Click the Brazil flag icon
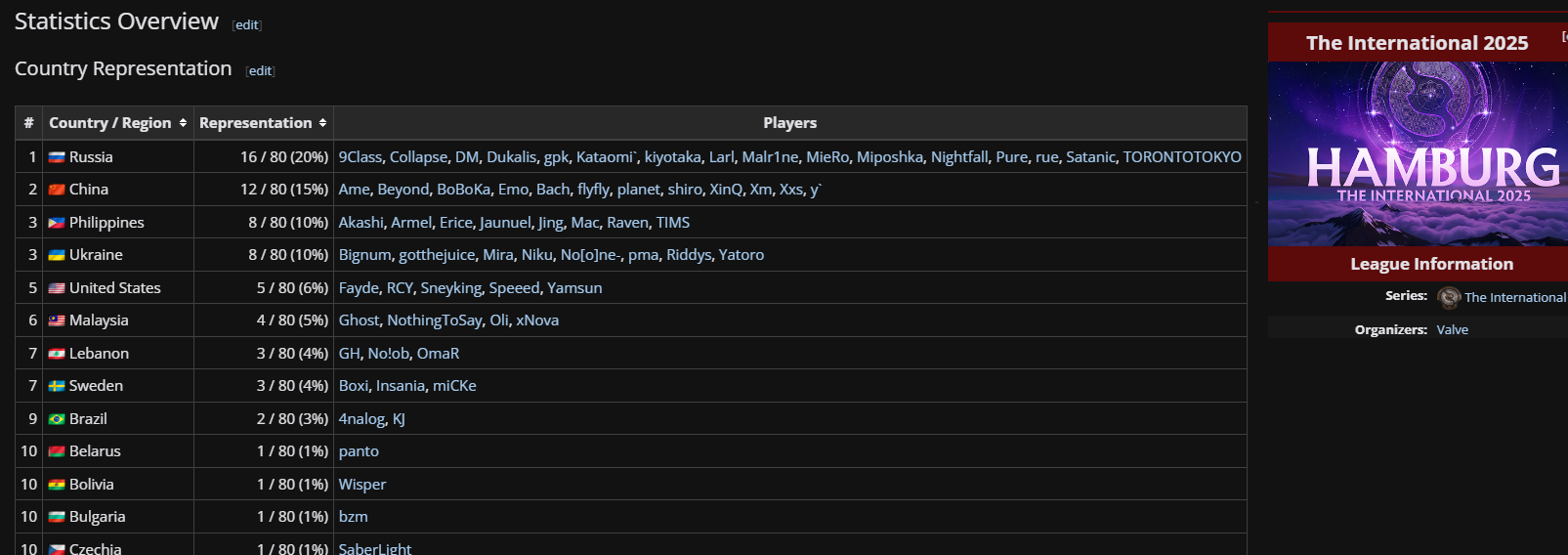The height and width of the screenshot is (555, 1568). point(57,419)
